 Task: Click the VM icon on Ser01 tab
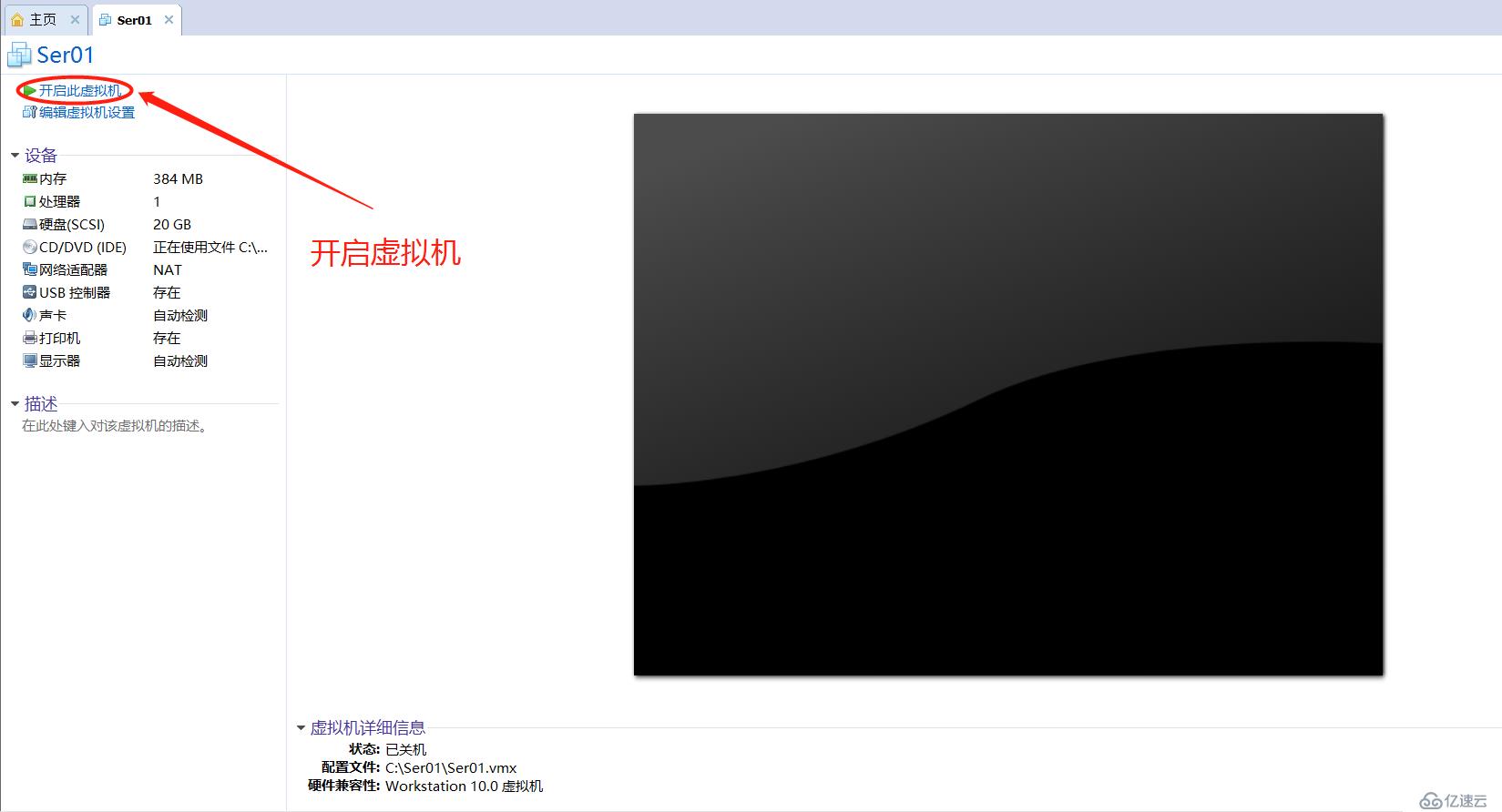(106, 20)
